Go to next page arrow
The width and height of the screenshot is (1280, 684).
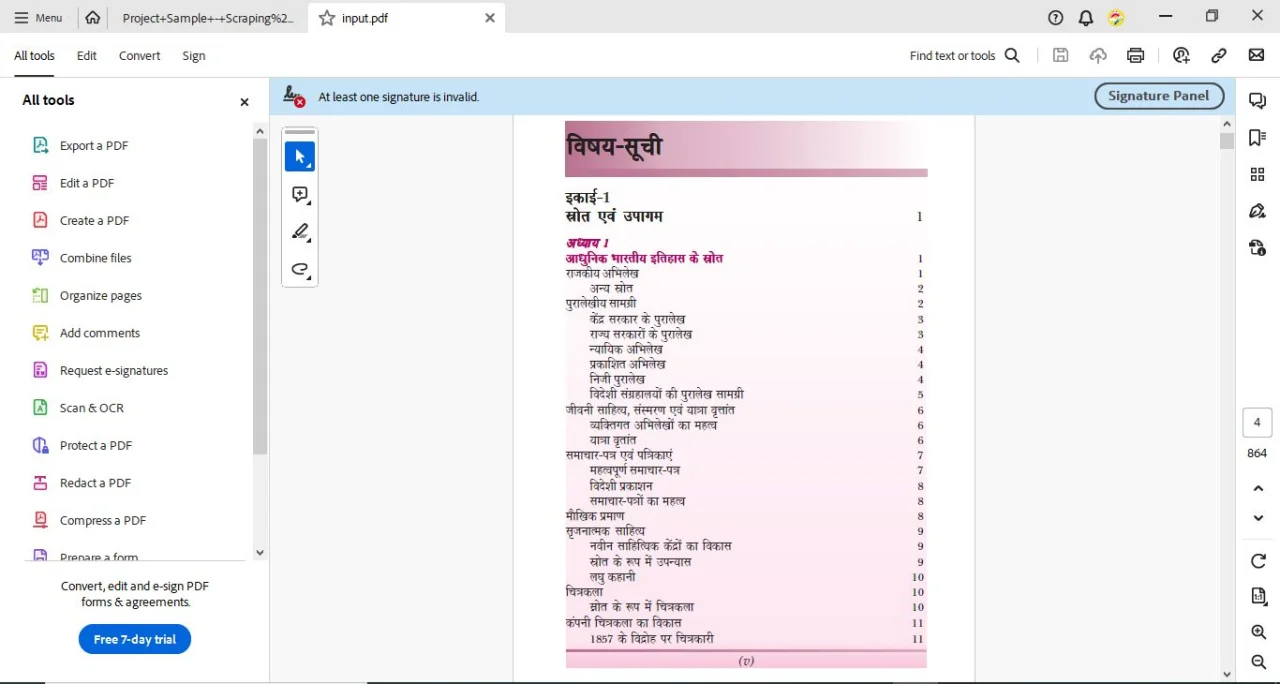[1258, 518]
